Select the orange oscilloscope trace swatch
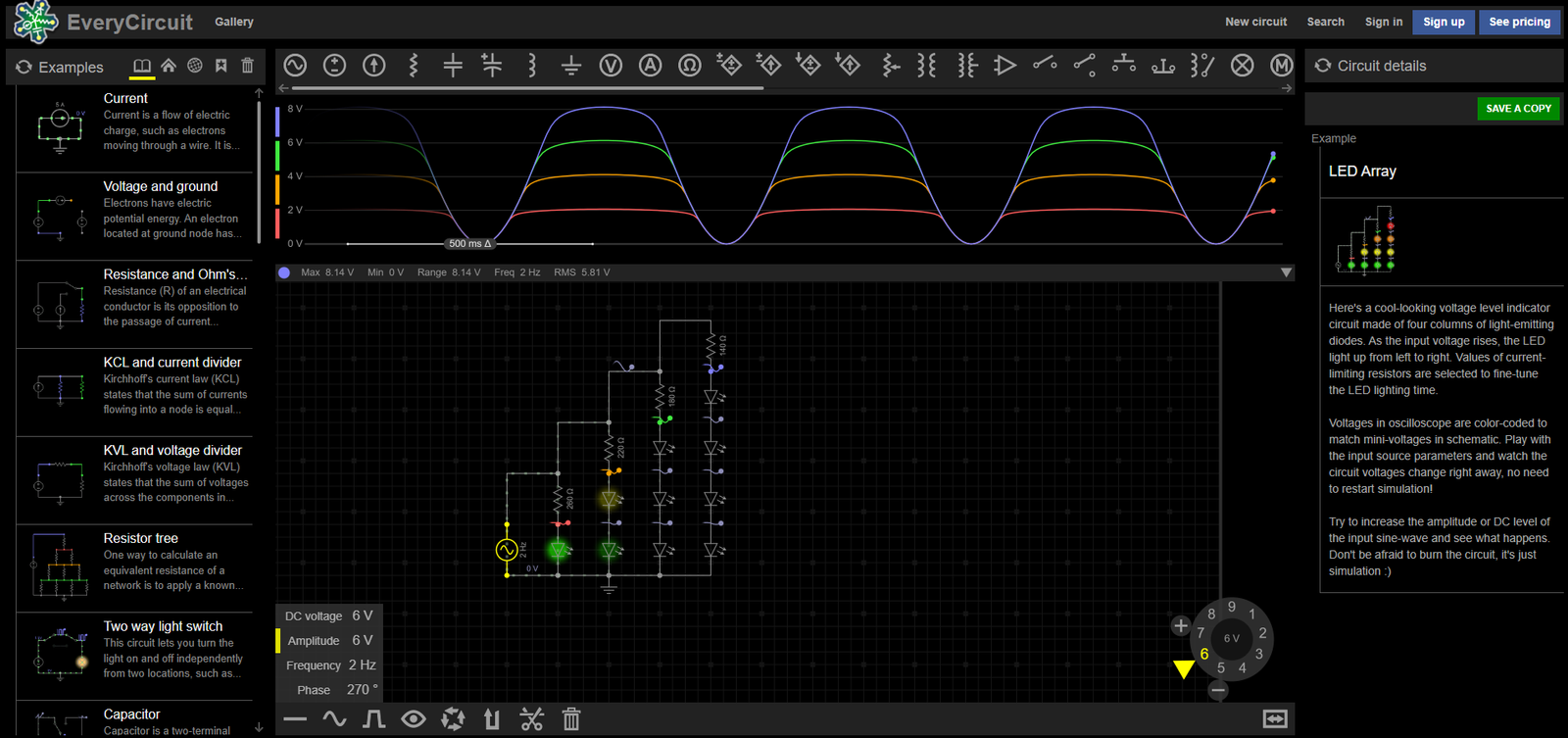 tap(278, 189)
